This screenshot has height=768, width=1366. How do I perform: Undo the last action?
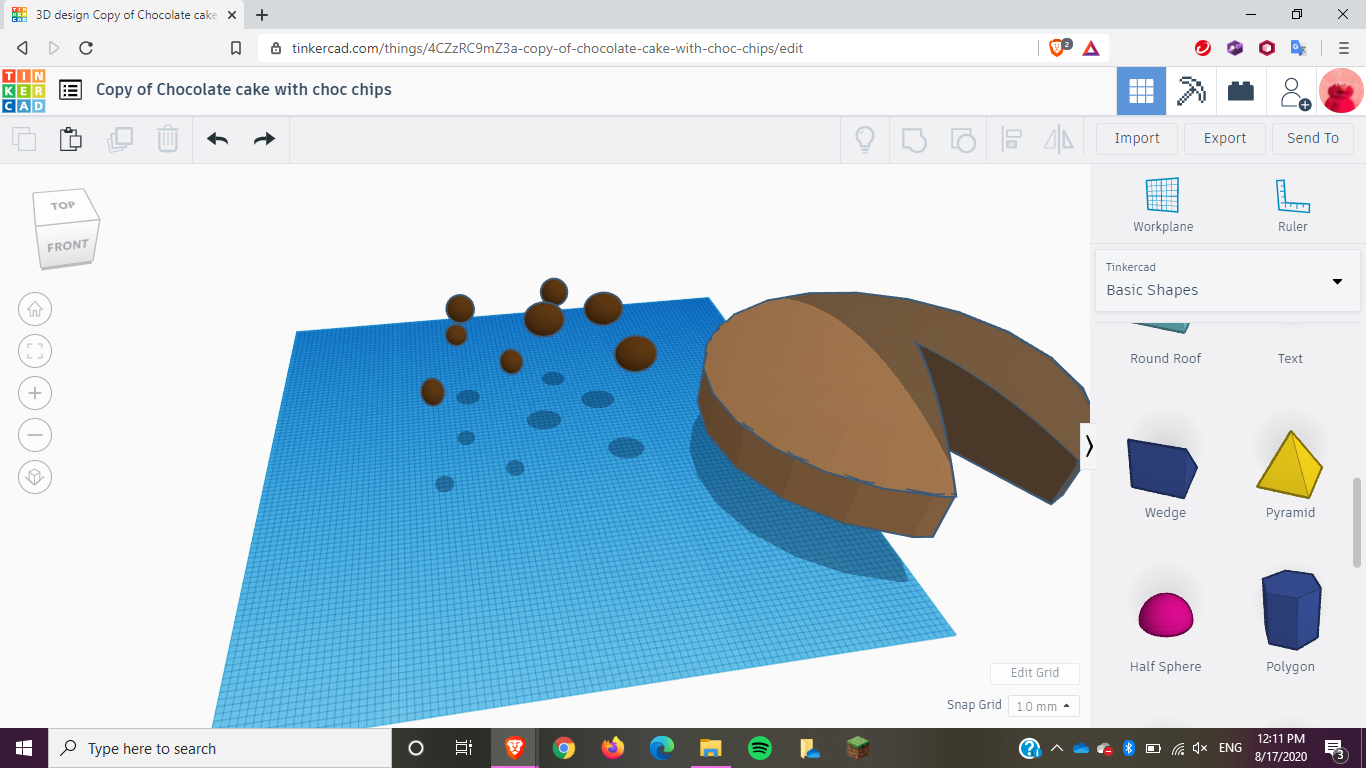point(218,139)
